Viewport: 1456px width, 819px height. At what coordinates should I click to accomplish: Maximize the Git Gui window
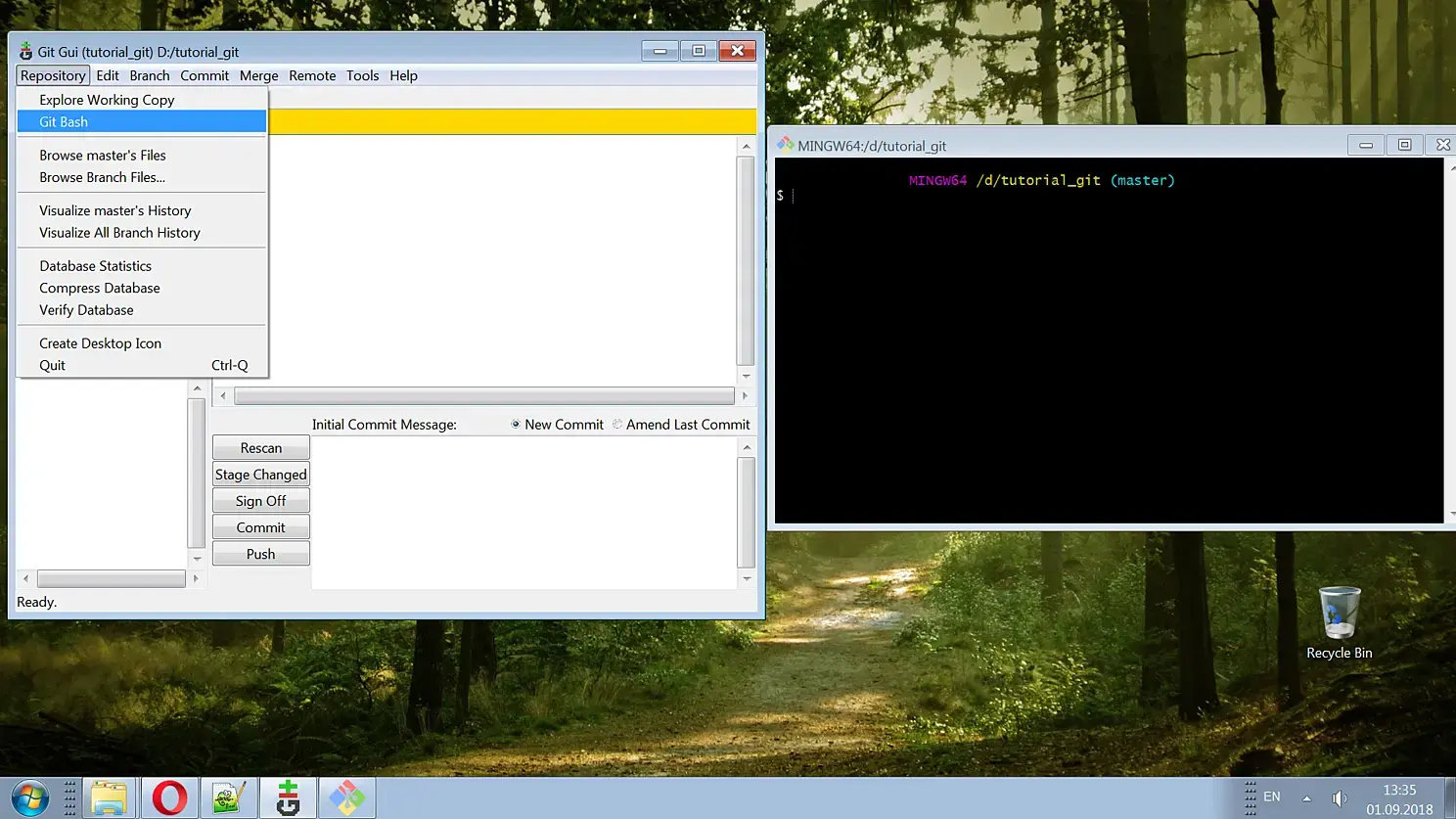click(x=699, y=51)
